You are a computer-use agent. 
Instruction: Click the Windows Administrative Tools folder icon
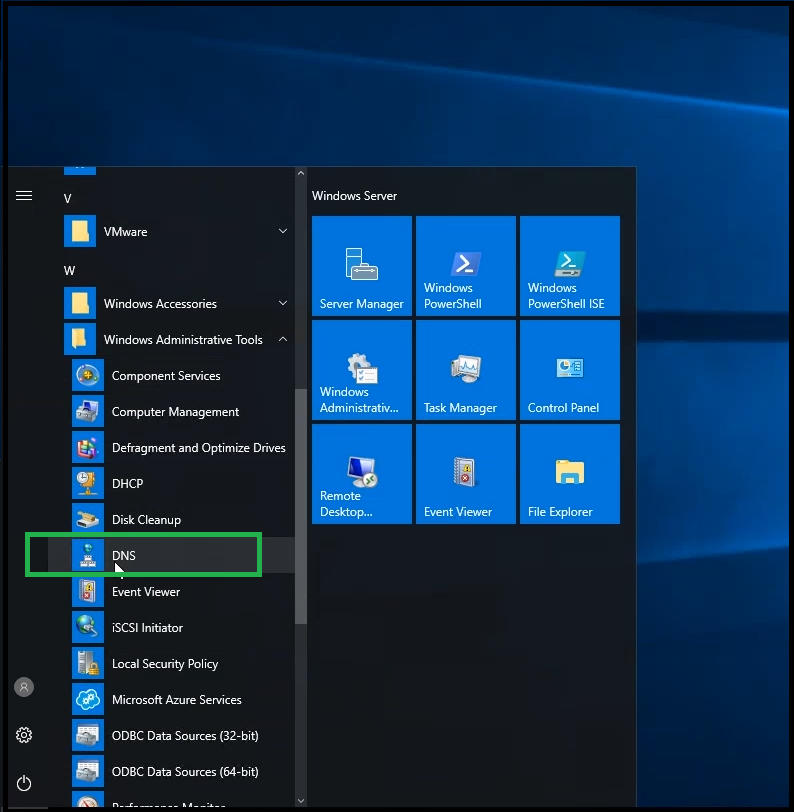(x=80, y=339)
